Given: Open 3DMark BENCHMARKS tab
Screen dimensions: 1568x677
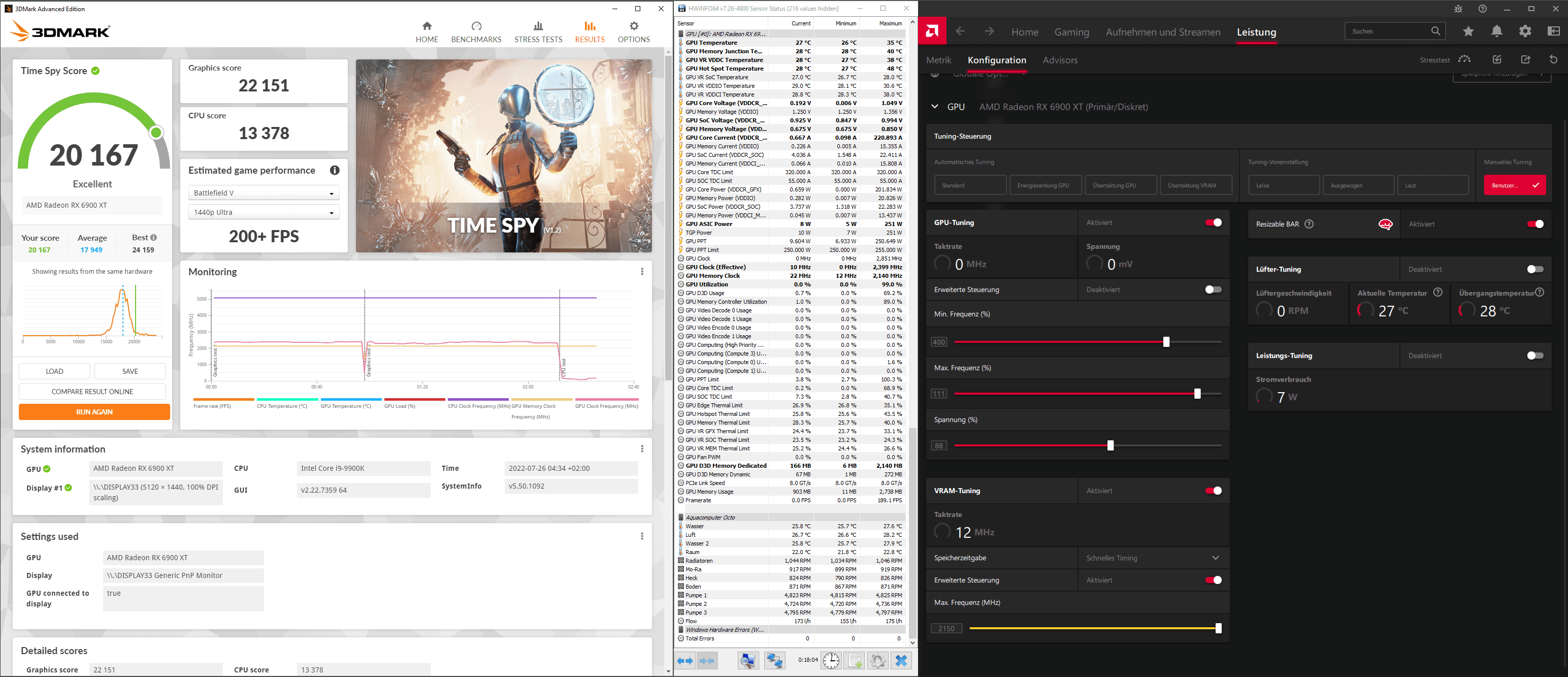Looking at the screenshot, I should click(476, 31).
